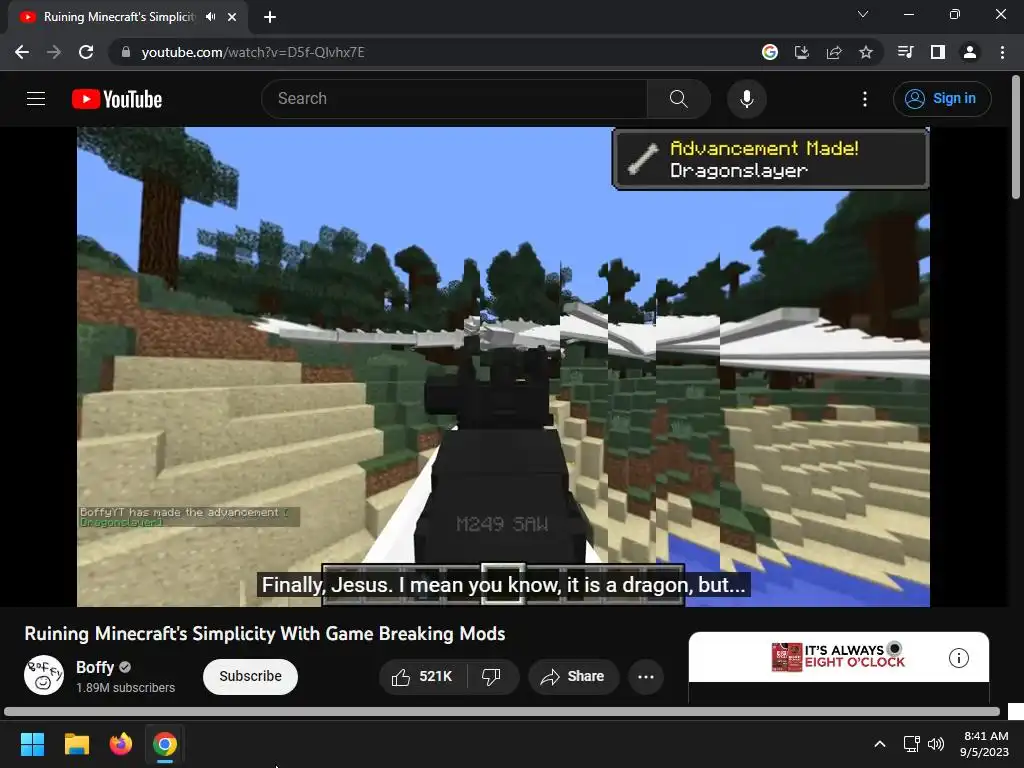Open the clock and date 8:41 AM
1024x768 pixels.
point(985,744)
